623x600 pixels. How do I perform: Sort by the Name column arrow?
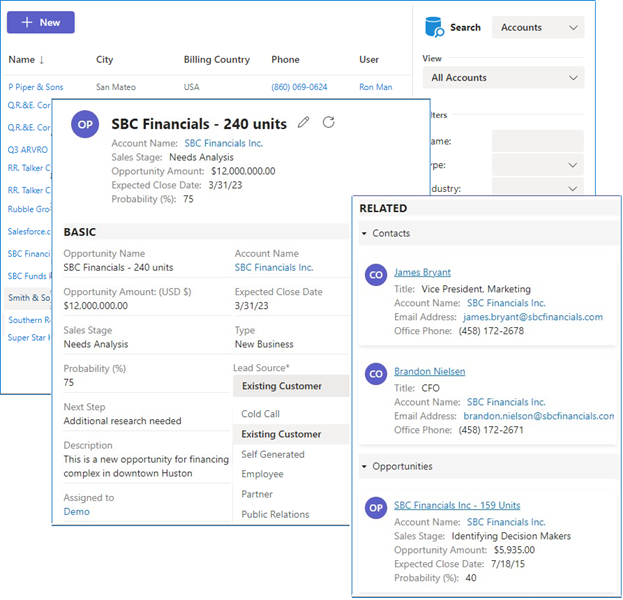click(41, 60)
